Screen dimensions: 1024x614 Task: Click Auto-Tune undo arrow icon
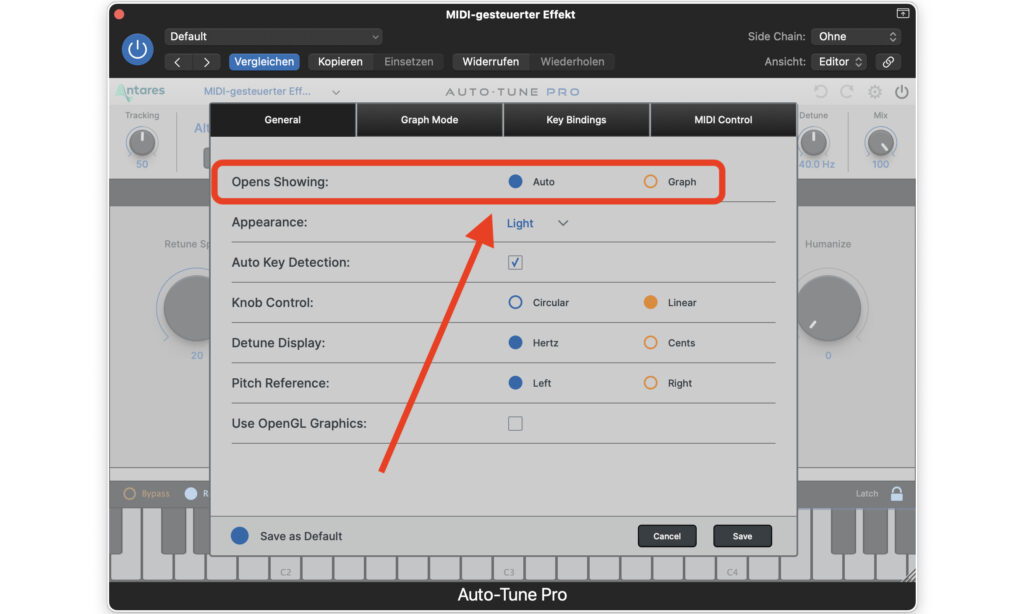coord(821,92)
